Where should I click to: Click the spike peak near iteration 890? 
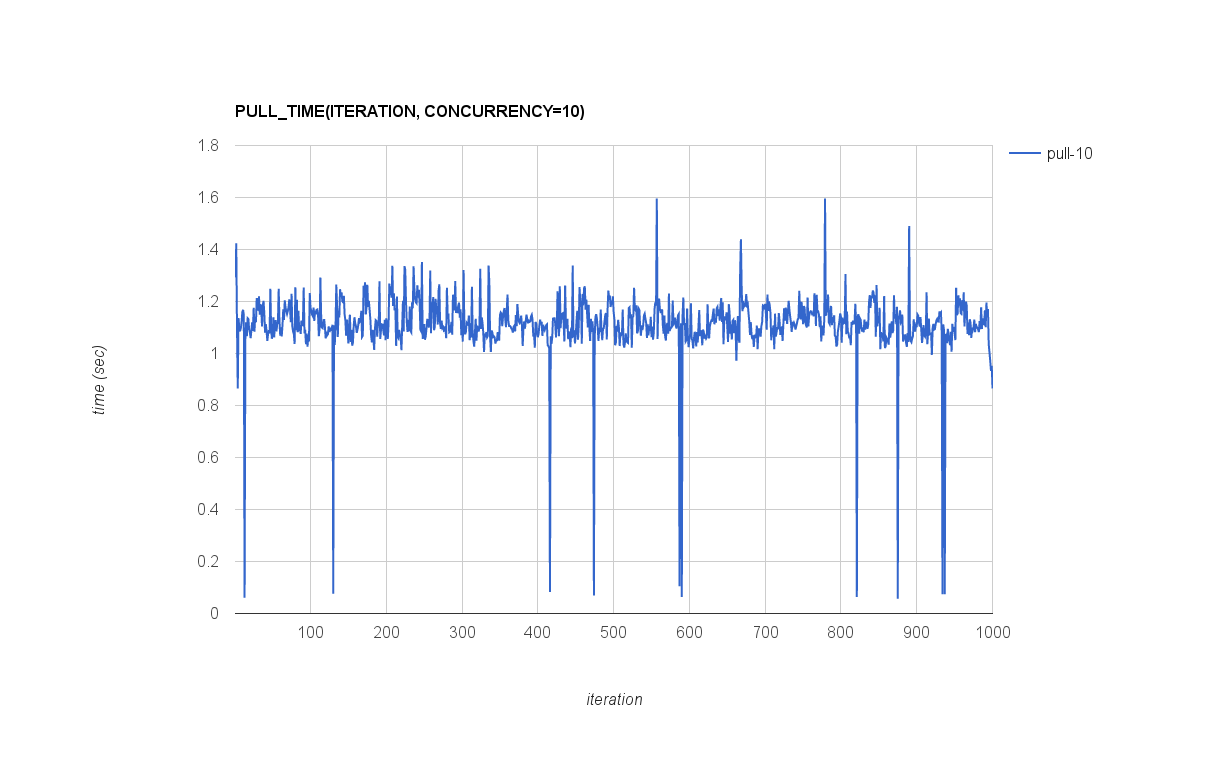909,227
